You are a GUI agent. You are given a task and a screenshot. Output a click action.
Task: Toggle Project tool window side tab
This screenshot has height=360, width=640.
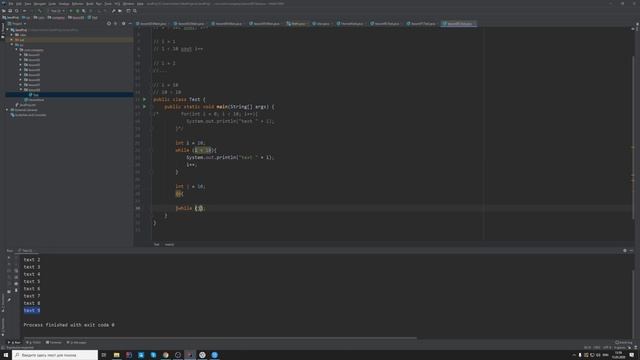click(x=2, y=31)
